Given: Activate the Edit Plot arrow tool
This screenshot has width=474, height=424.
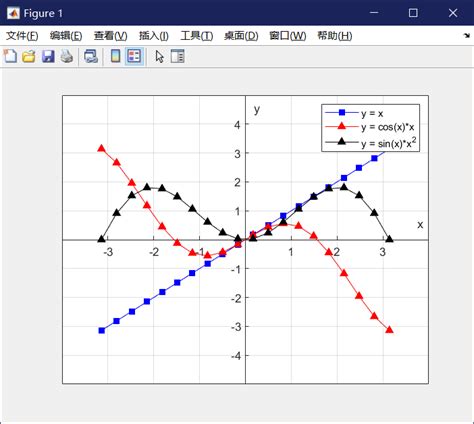Looking at the screenshot, I should 159,56.
